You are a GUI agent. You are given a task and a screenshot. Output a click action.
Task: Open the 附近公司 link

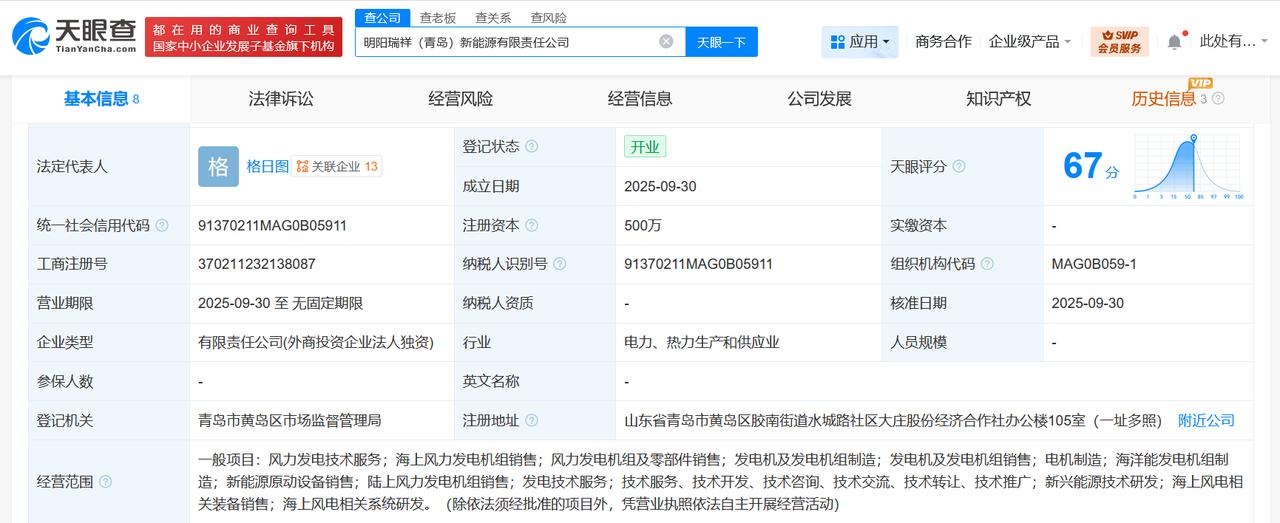tap(1206, 421)
